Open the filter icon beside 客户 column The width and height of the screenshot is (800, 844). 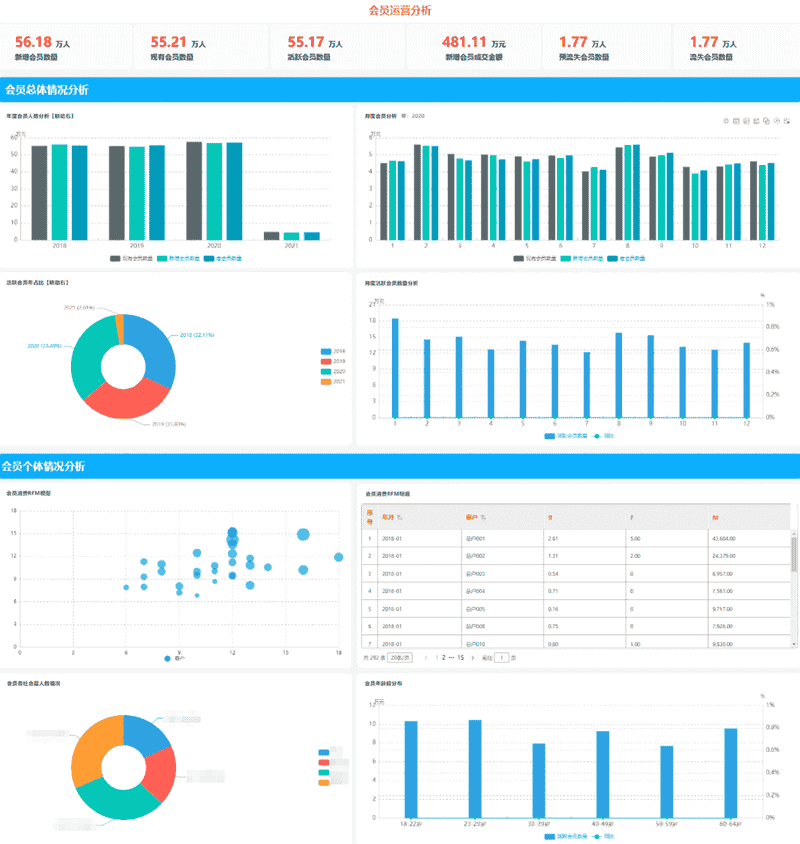(483, 517)
